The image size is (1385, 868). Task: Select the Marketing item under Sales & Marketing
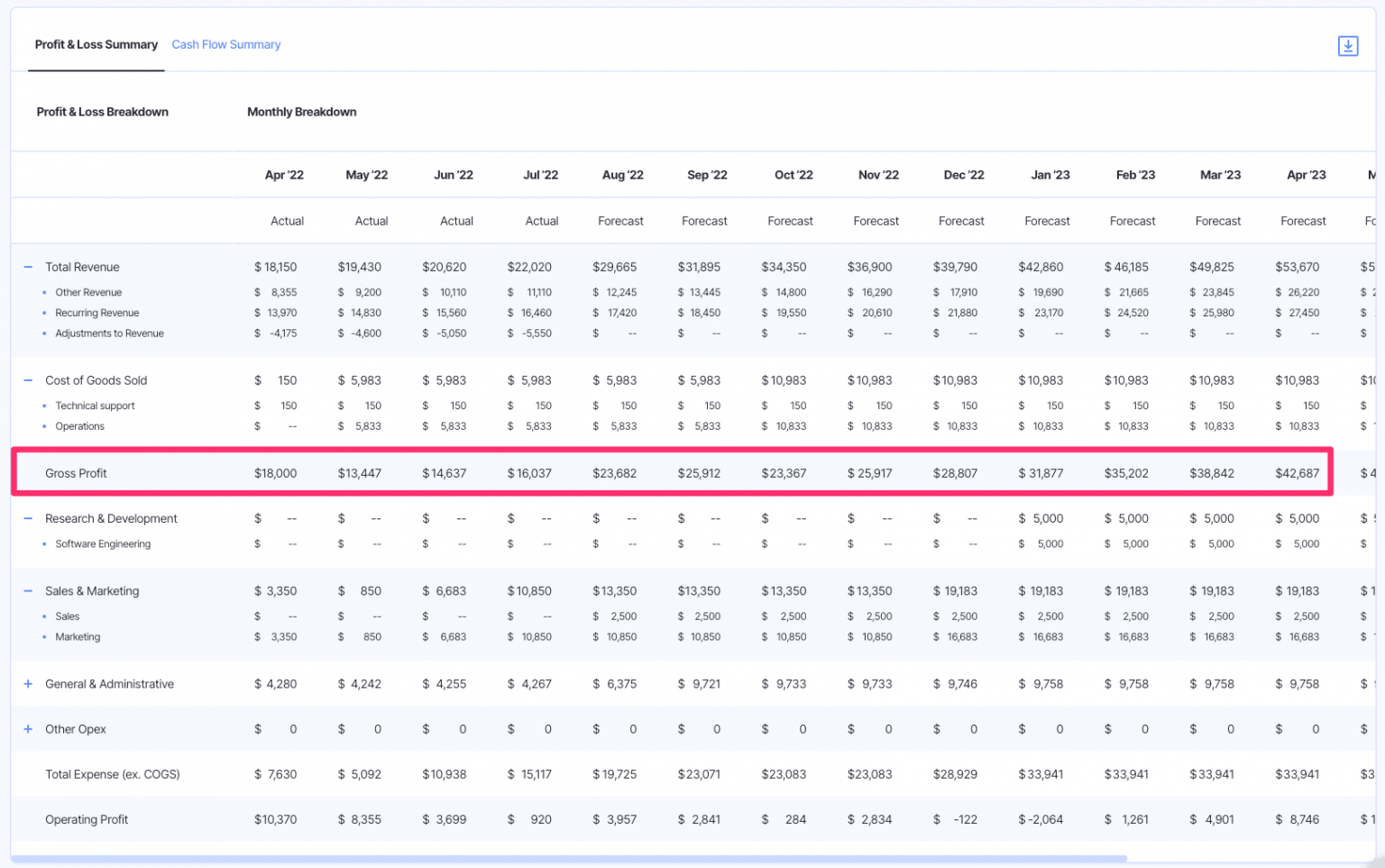pos(78,636)
